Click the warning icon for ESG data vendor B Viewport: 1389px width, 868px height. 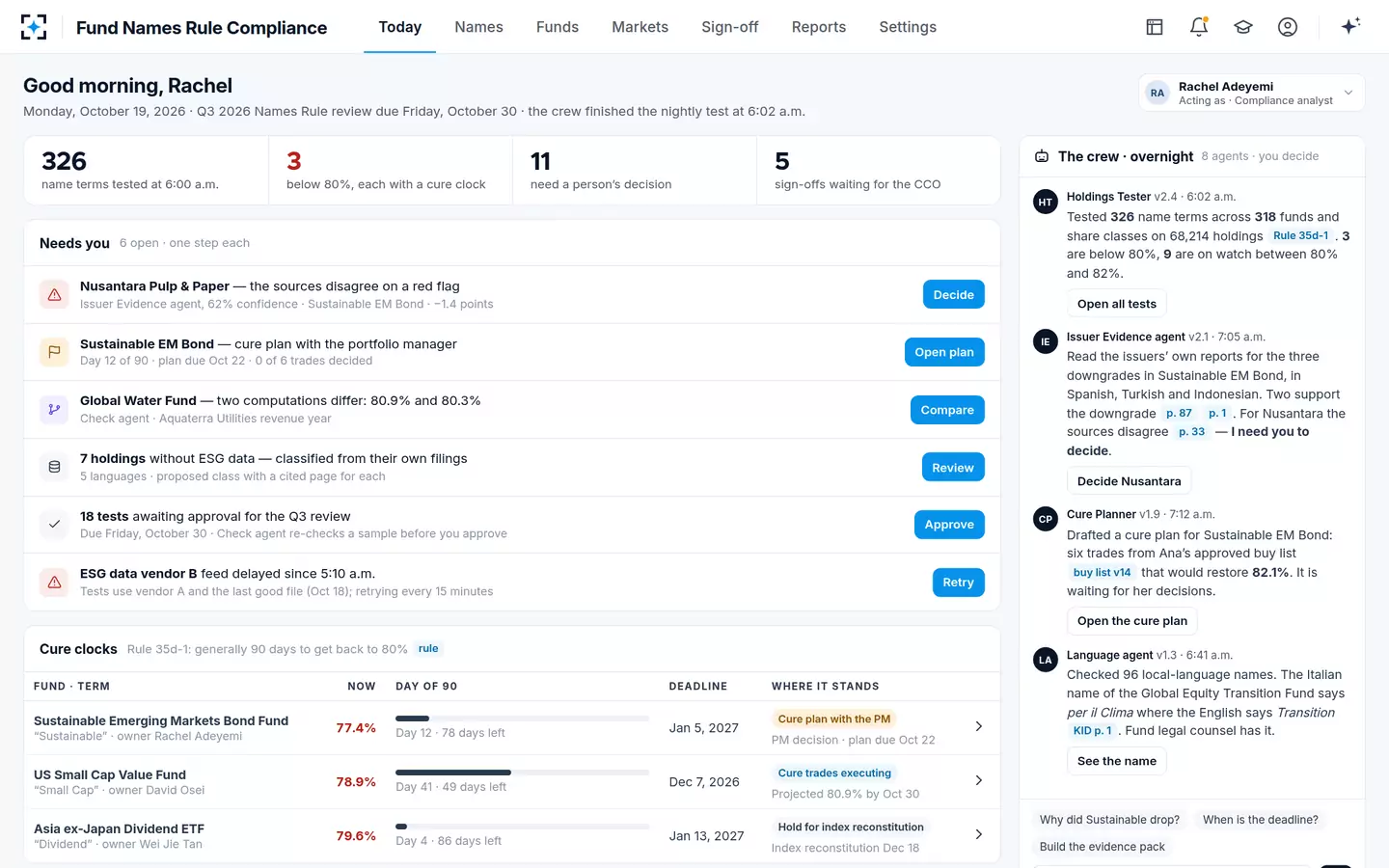(x=54, y=583)
